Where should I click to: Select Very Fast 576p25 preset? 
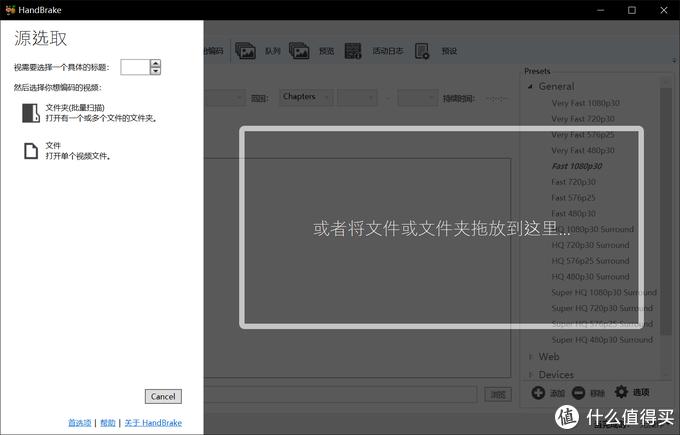coord(583,135)
